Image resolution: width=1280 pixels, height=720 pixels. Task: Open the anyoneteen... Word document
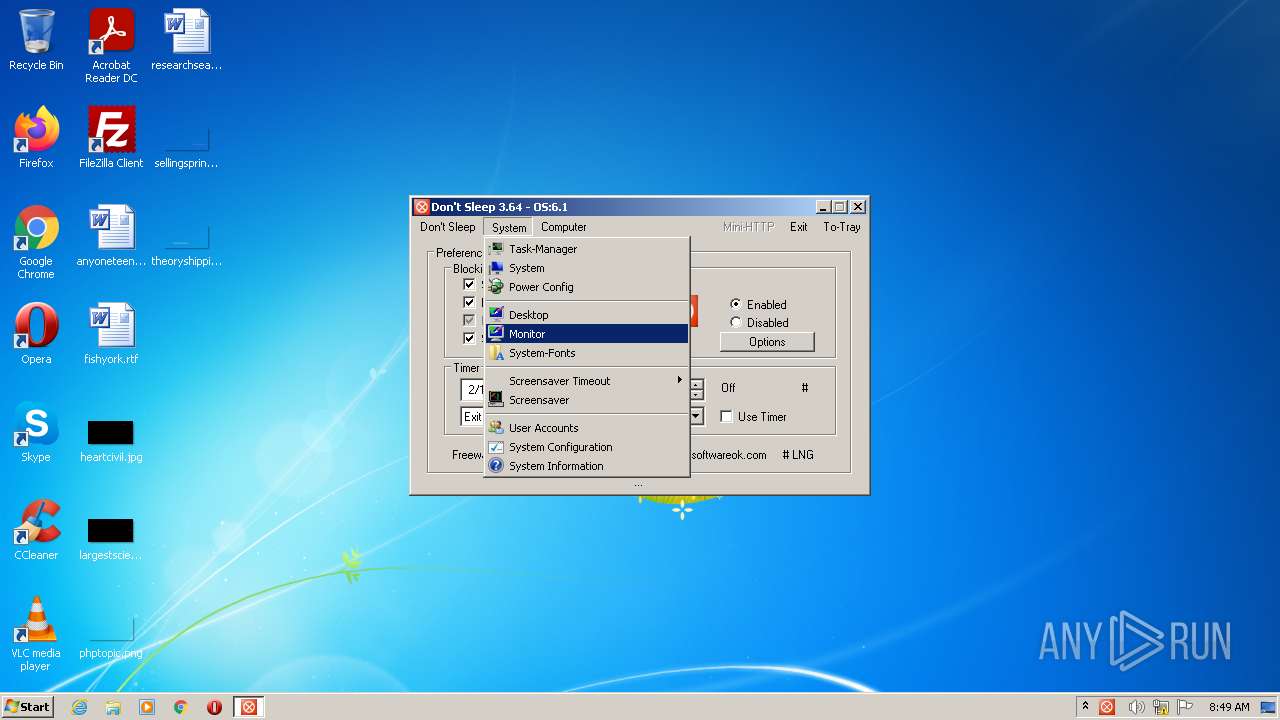pyautogui.click(x=111, y=236)
